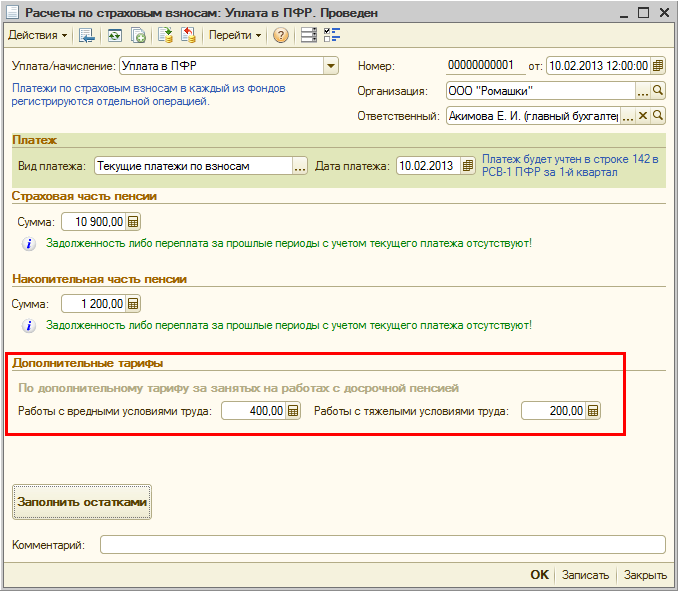Open calculator for Накопительная часть сумма
The image size is (678, 591).
[x=133, y=304]
